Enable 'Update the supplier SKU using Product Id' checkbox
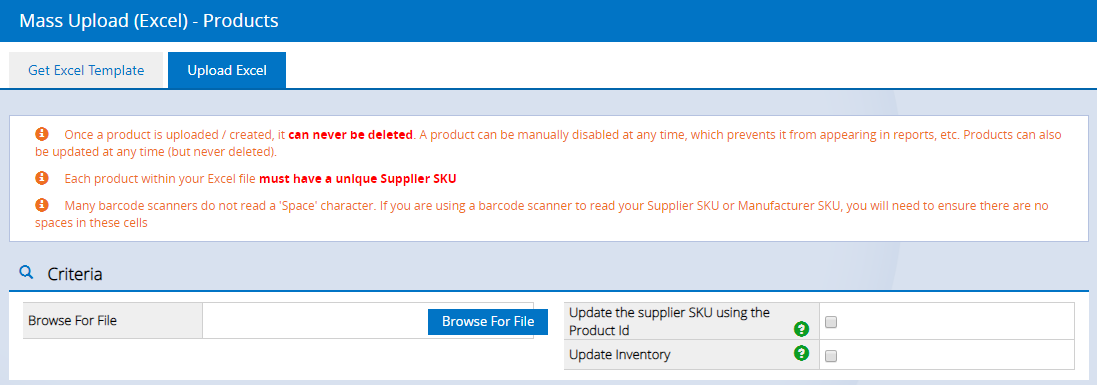This screenshot has width=1097, height=385. click(x=831, y=322)
